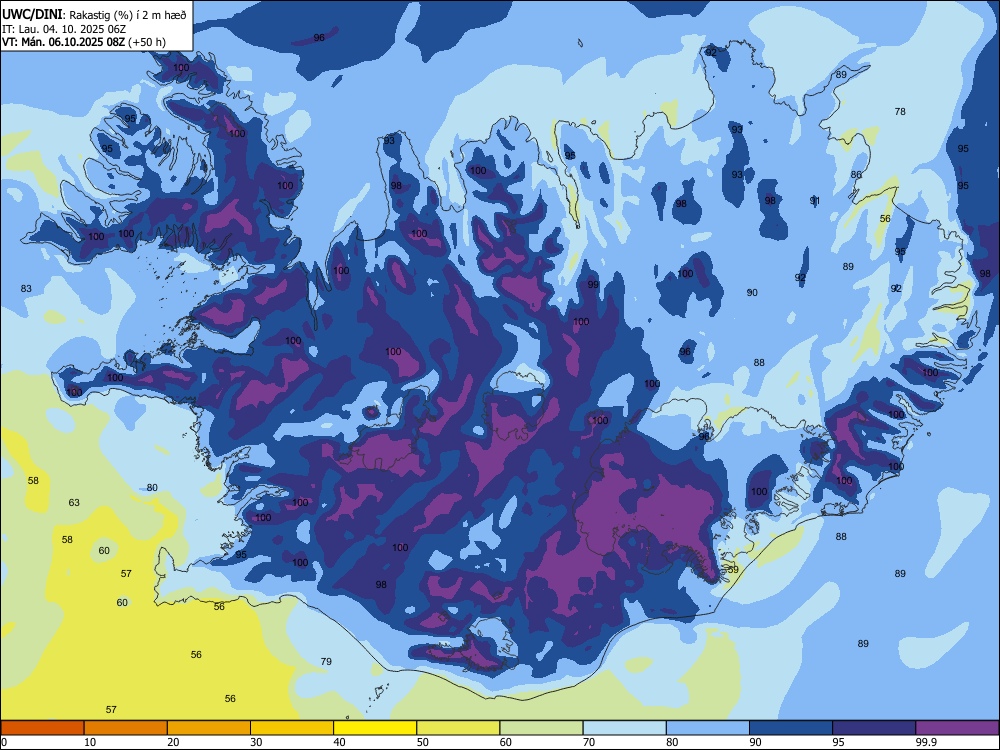Click the '50' legend scale label
This screenshot has height=750, width=1000.
422,742
